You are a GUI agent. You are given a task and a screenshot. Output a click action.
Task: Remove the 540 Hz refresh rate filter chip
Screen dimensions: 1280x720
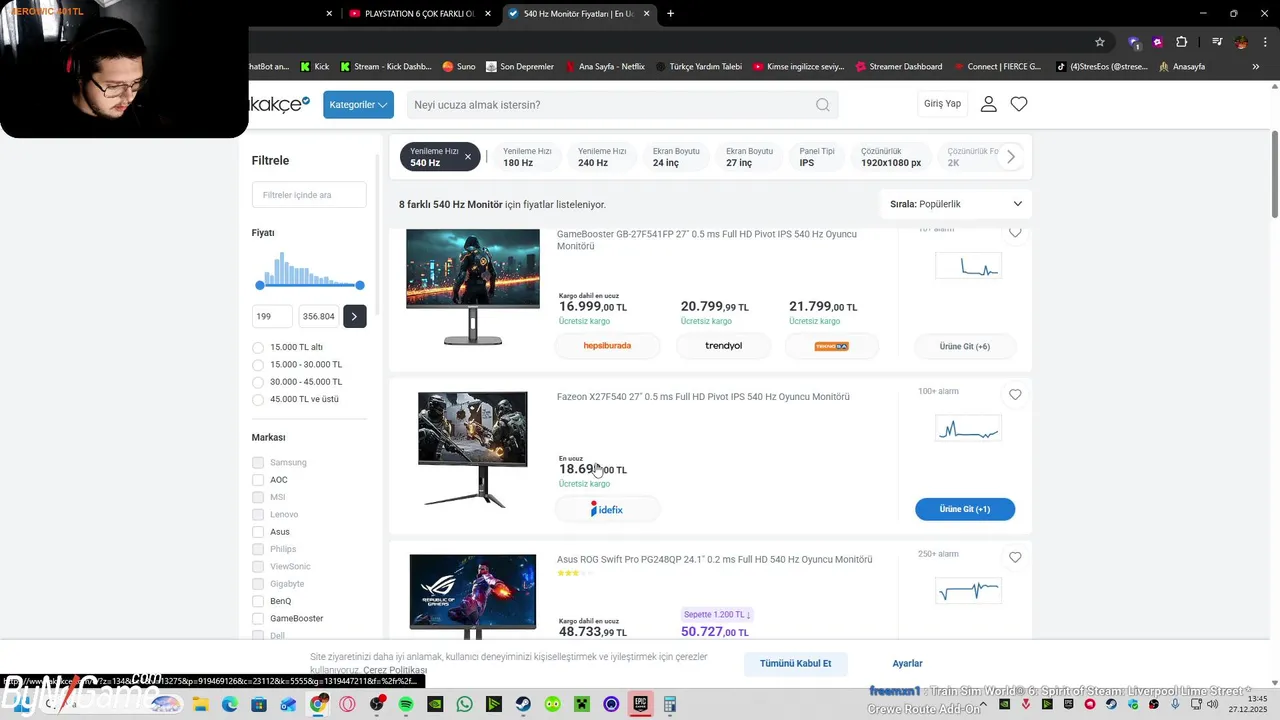pyautogui.click(x=467, y=157)
